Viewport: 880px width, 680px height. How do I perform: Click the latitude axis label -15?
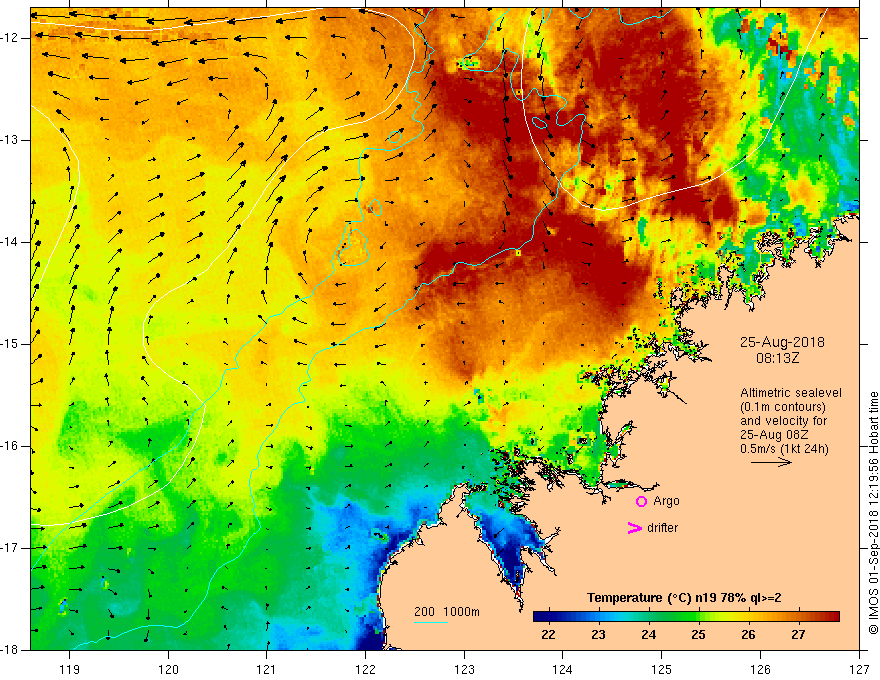coord(10,344)
